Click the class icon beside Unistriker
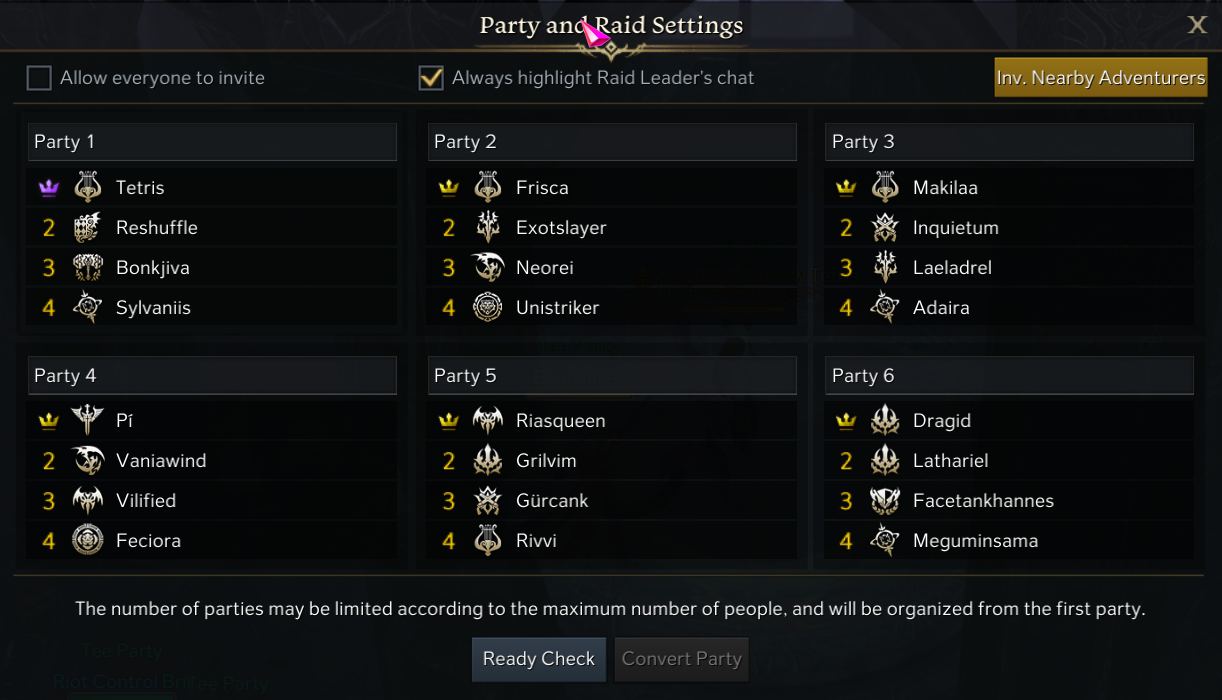 pos(488,308)
